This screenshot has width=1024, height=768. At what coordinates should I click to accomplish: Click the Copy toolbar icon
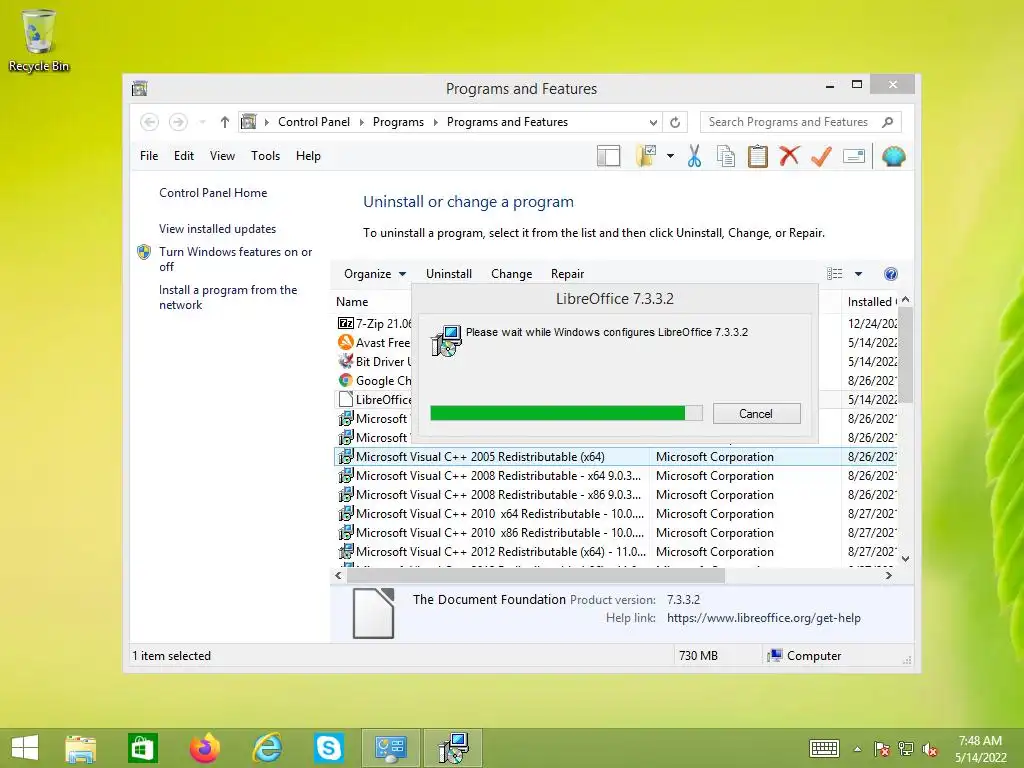[725, 156]
